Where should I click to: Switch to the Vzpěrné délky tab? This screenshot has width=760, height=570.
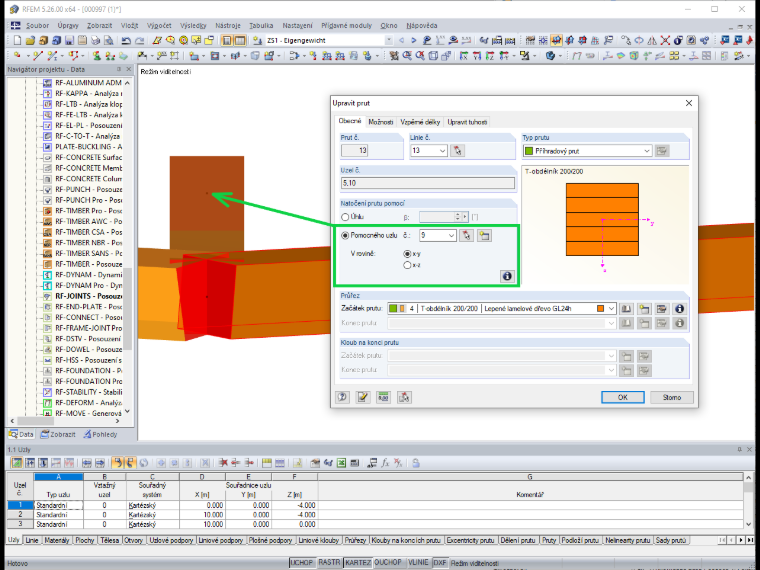(x=420, y=122)
